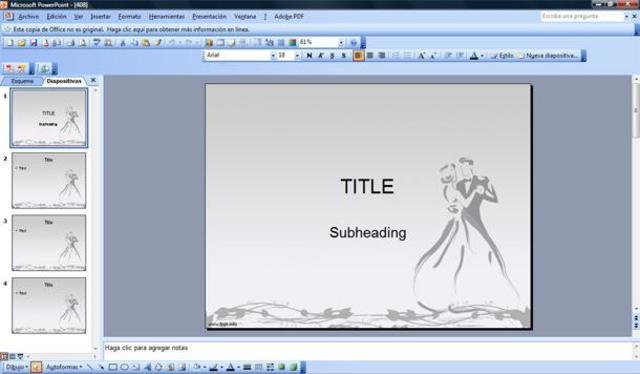Select slide 3 thumbnail
Screen dimensions: 640x374
coord(49,243)
